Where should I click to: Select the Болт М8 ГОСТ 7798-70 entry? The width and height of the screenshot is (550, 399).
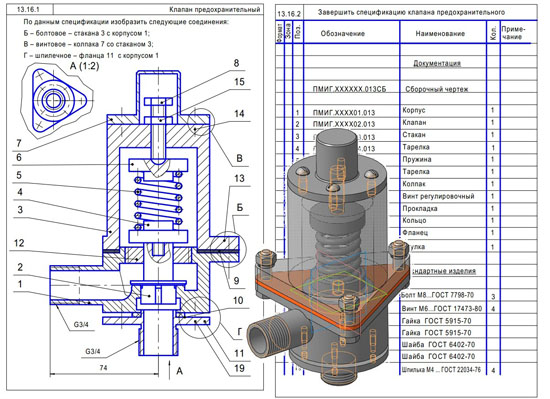pos(437,295)
